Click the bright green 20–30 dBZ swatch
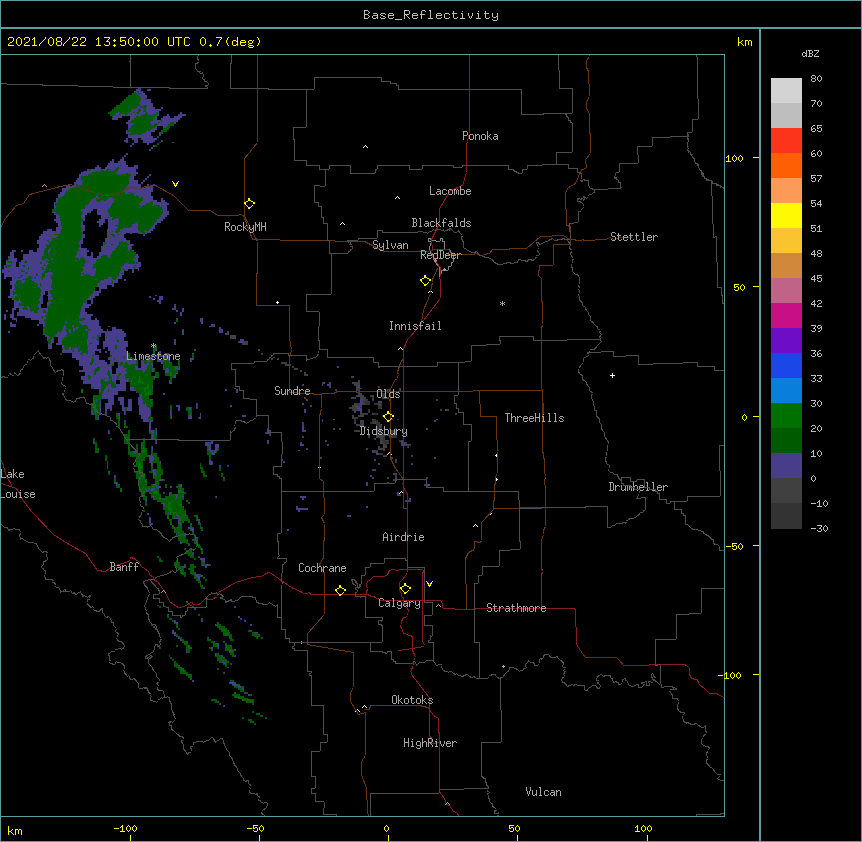The height and width of the screenshot is (842, 862). pyautogui.click(x=786, y=416)
